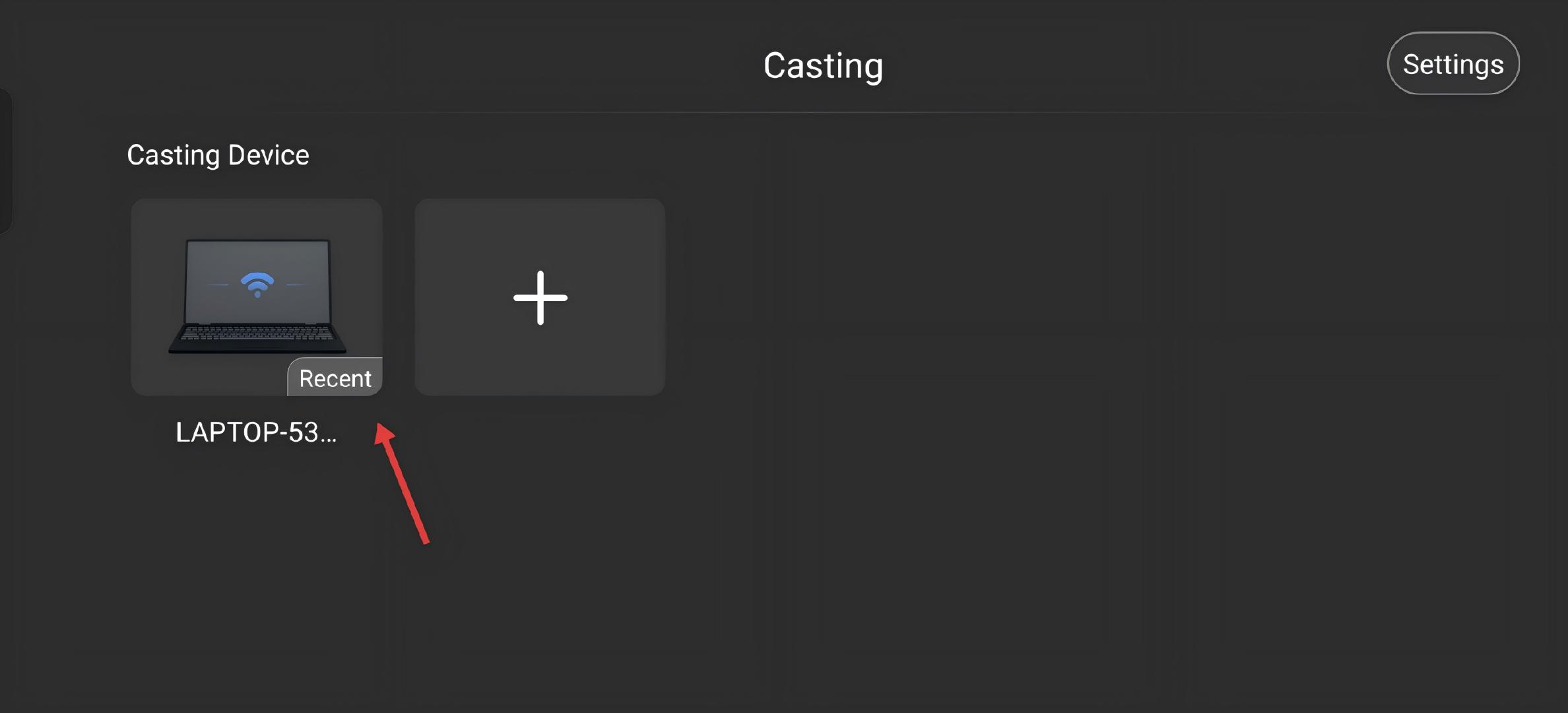Image resolution: width=1568 pixels, height=713 pixels.
Task: Click the head of the red arrow
Action: point(384,434)
